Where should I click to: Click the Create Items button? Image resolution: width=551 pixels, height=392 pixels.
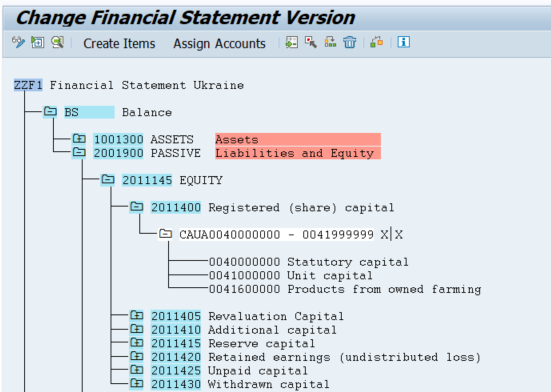[119, 44]
